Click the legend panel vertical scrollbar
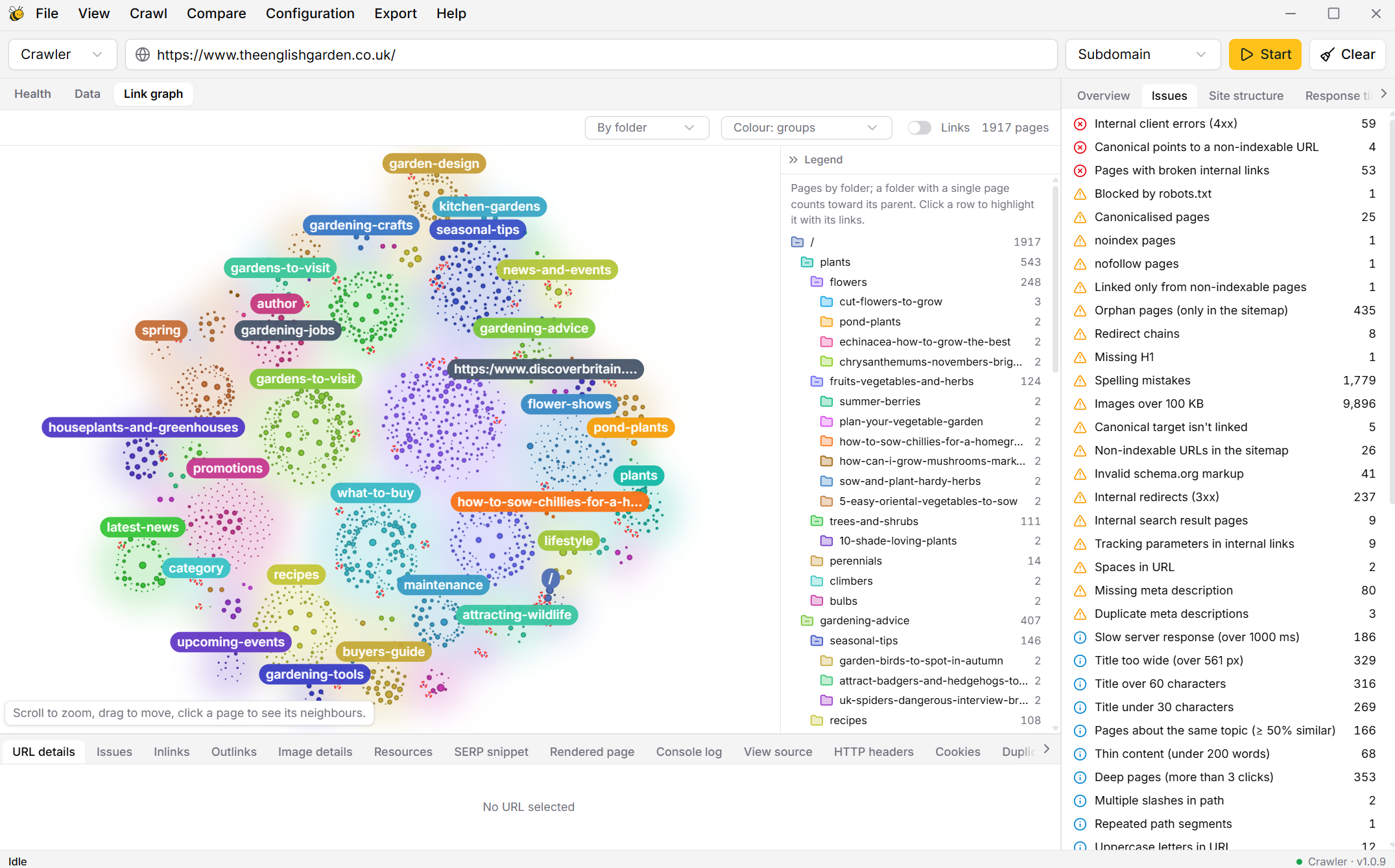The height and width of the screenshot is (868, 1395). (1055, 279)
